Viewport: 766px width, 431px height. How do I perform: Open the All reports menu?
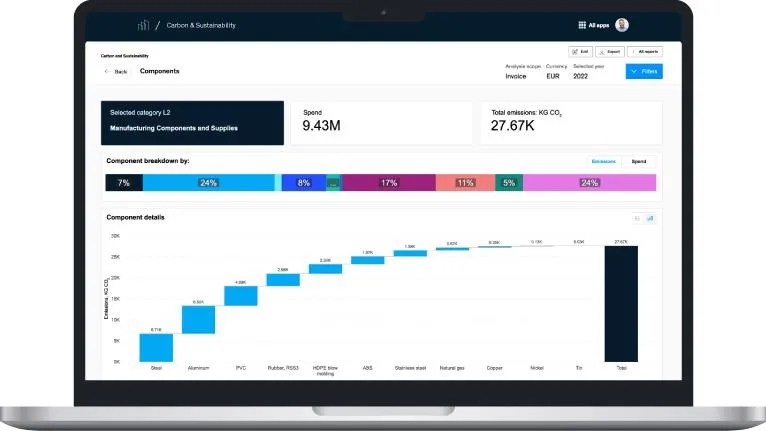pos(645,51)
